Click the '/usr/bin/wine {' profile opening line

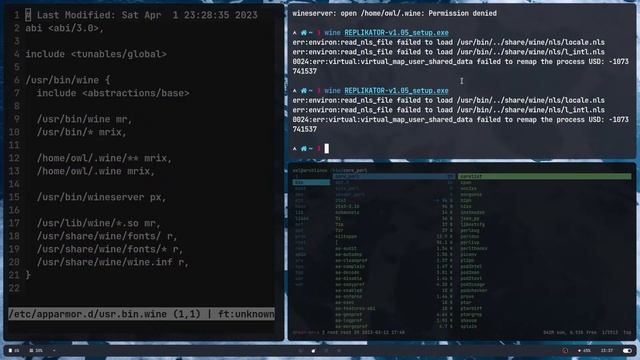tap(68, 80)
